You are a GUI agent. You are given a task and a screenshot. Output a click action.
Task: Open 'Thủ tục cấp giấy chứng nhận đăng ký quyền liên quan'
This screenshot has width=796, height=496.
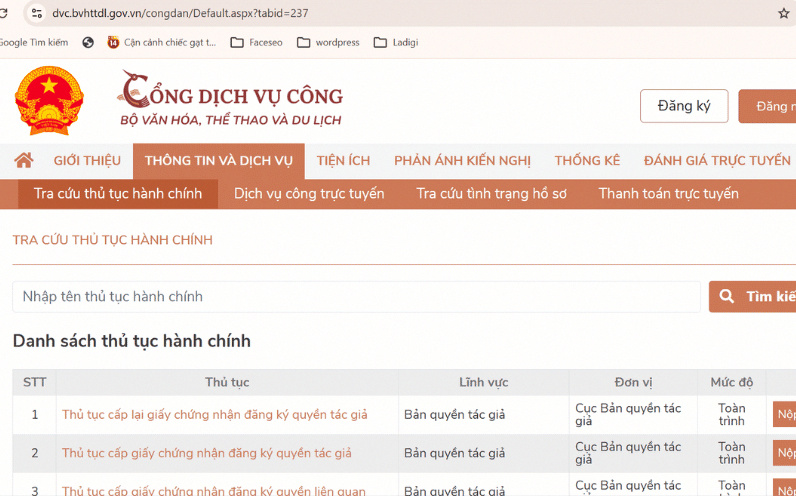point(214,491)
